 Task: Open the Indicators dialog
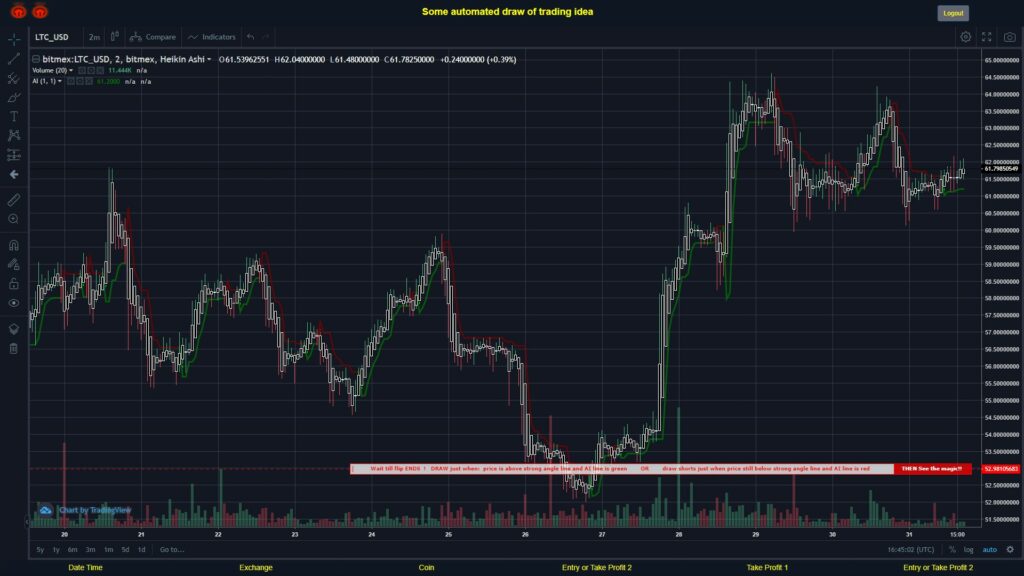point(212,37)
